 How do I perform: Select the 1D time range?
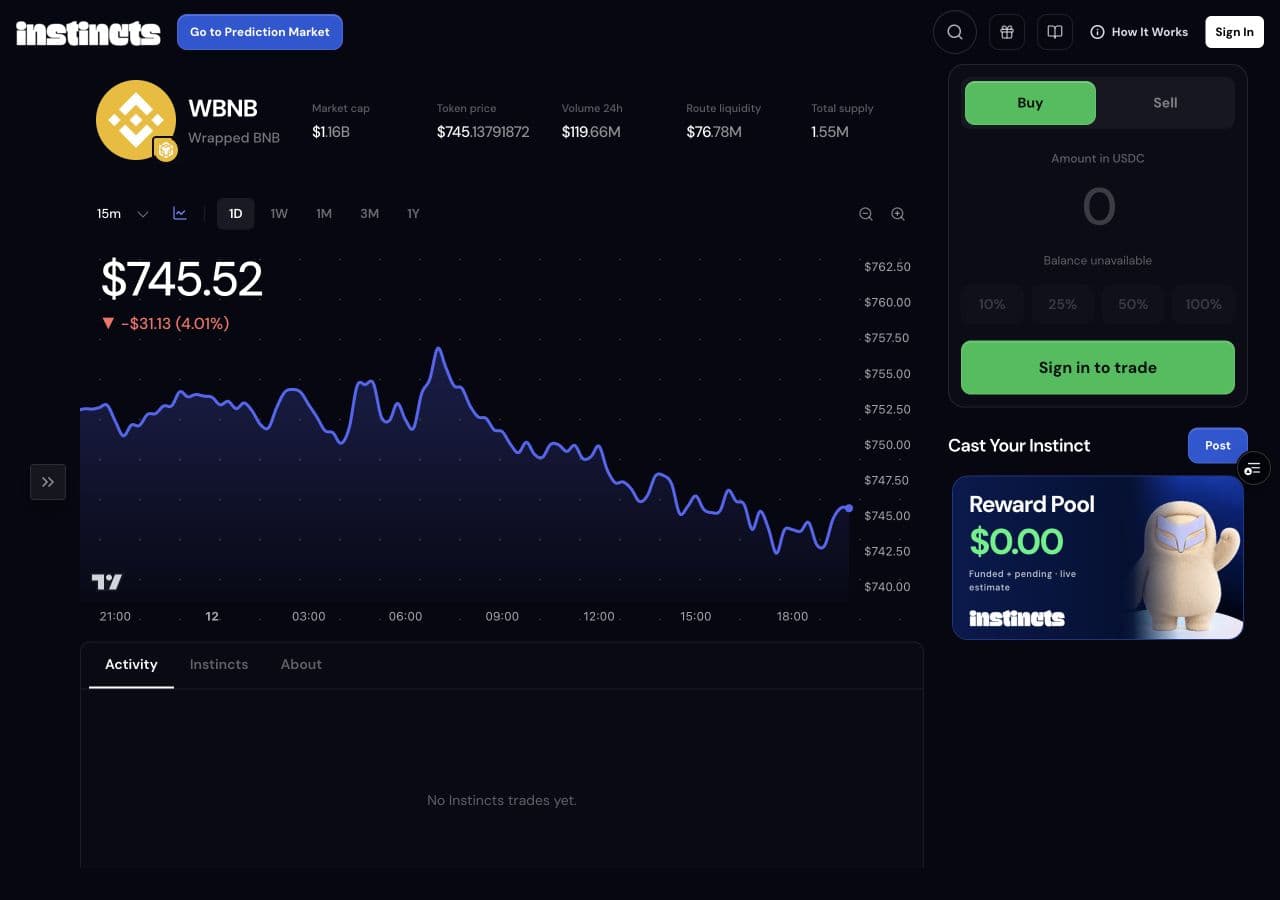pyautogui.click(x=236, y=214)
